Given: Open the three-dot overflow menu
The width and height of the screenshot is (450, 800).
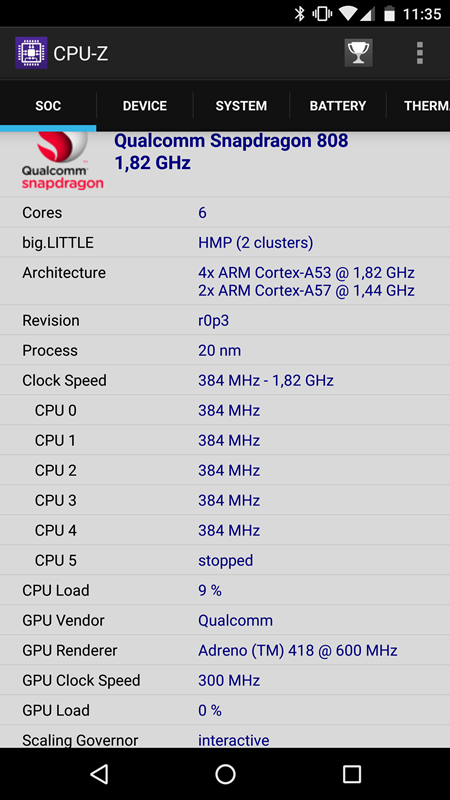Looking at the screenshot, I should pos(419,53).
